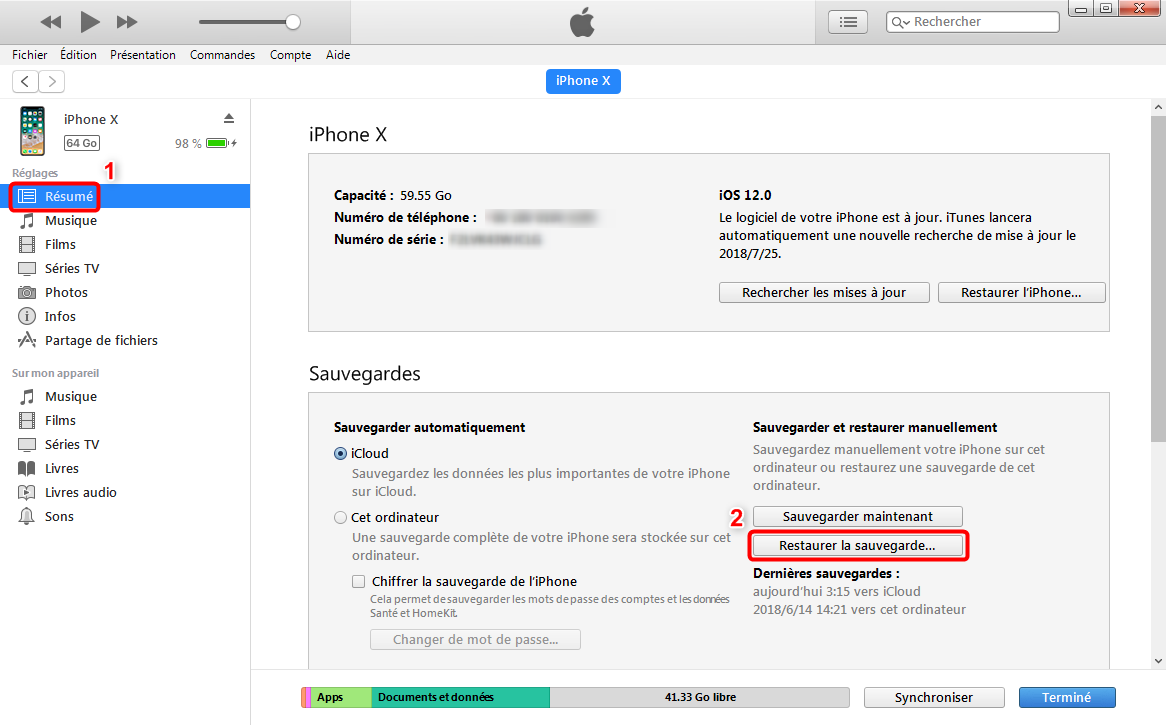Click the iOS 12.0 version text
The height and width of the screenshot is (725, 1166).
tap(744, 196)
